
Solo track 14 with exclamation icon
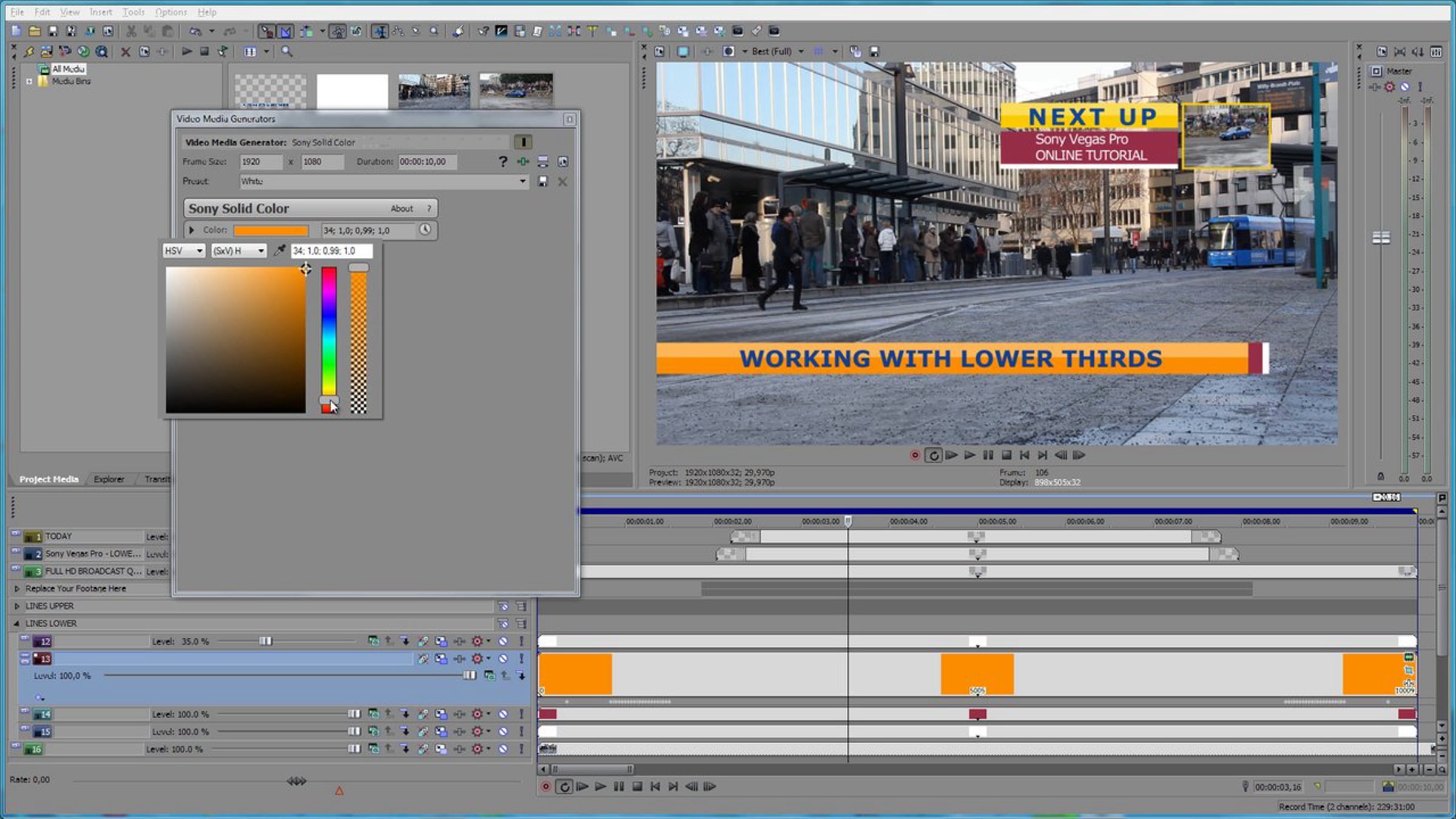[x=521, y=714]
